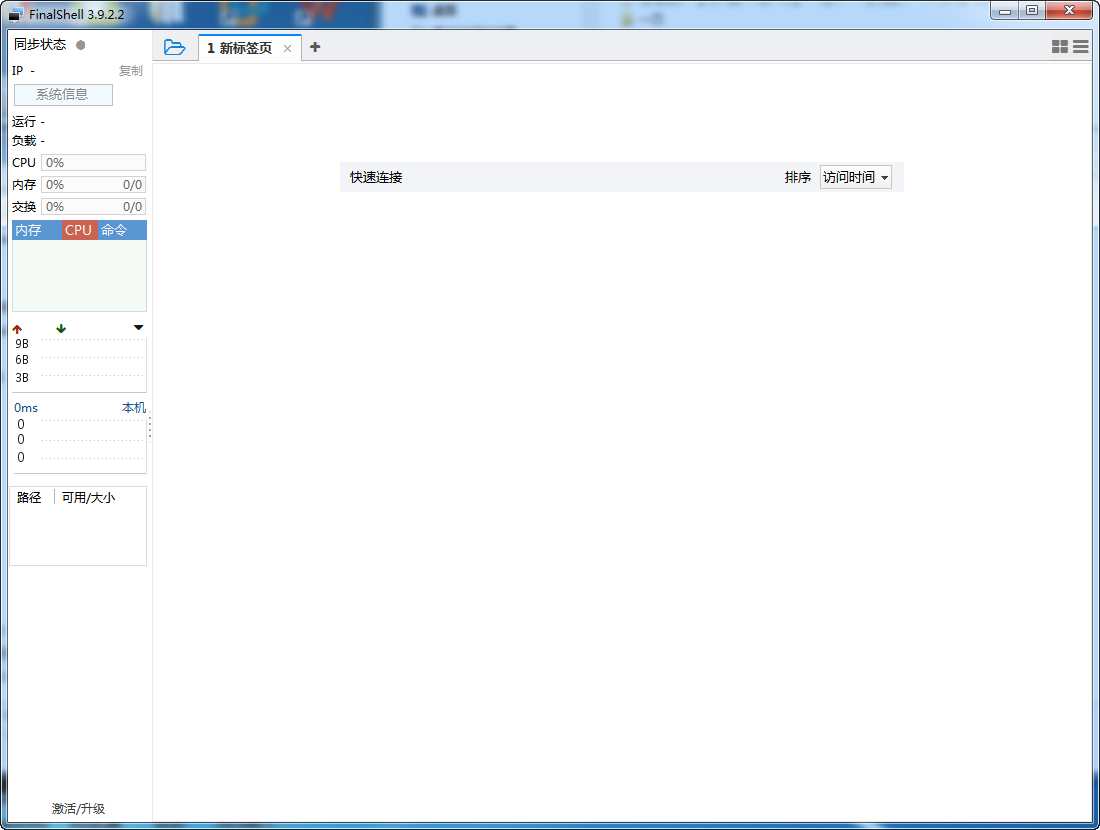Select the 内存 monitor tab
The height and width of the screenshot is (830, 1100).
point(27,230)
